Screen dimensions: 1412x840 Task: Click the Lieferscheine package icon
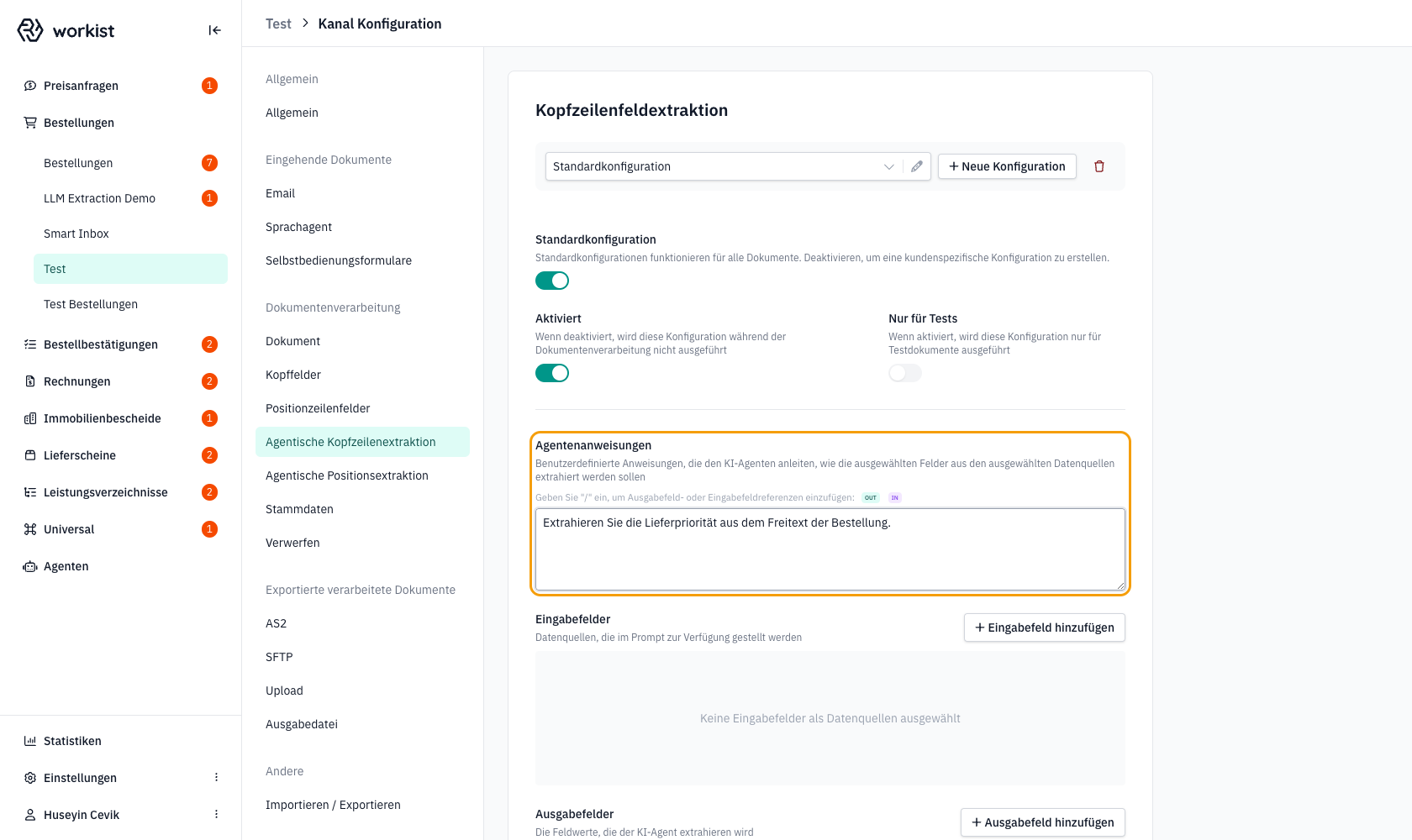pos(30,455)
